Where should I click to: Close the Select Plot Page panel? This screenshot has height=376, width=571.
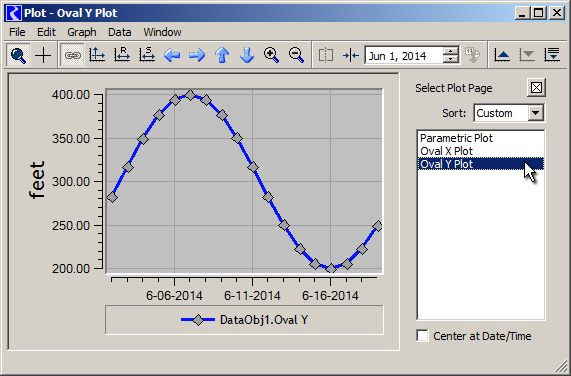536,87
